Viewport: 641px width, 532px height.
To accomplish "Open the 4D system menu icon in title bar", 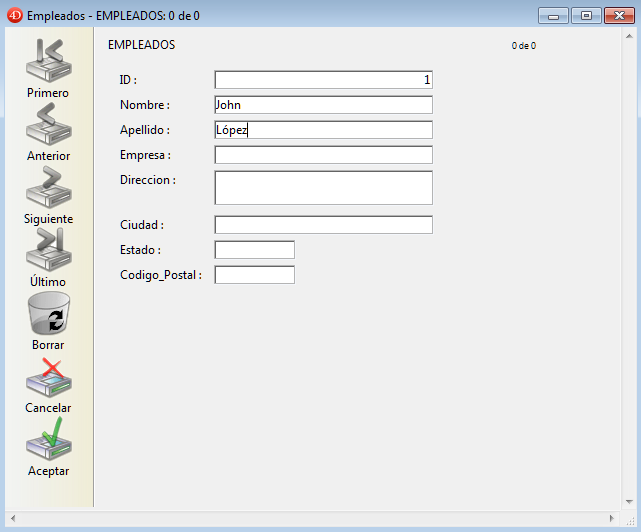I will pos(14,16).
